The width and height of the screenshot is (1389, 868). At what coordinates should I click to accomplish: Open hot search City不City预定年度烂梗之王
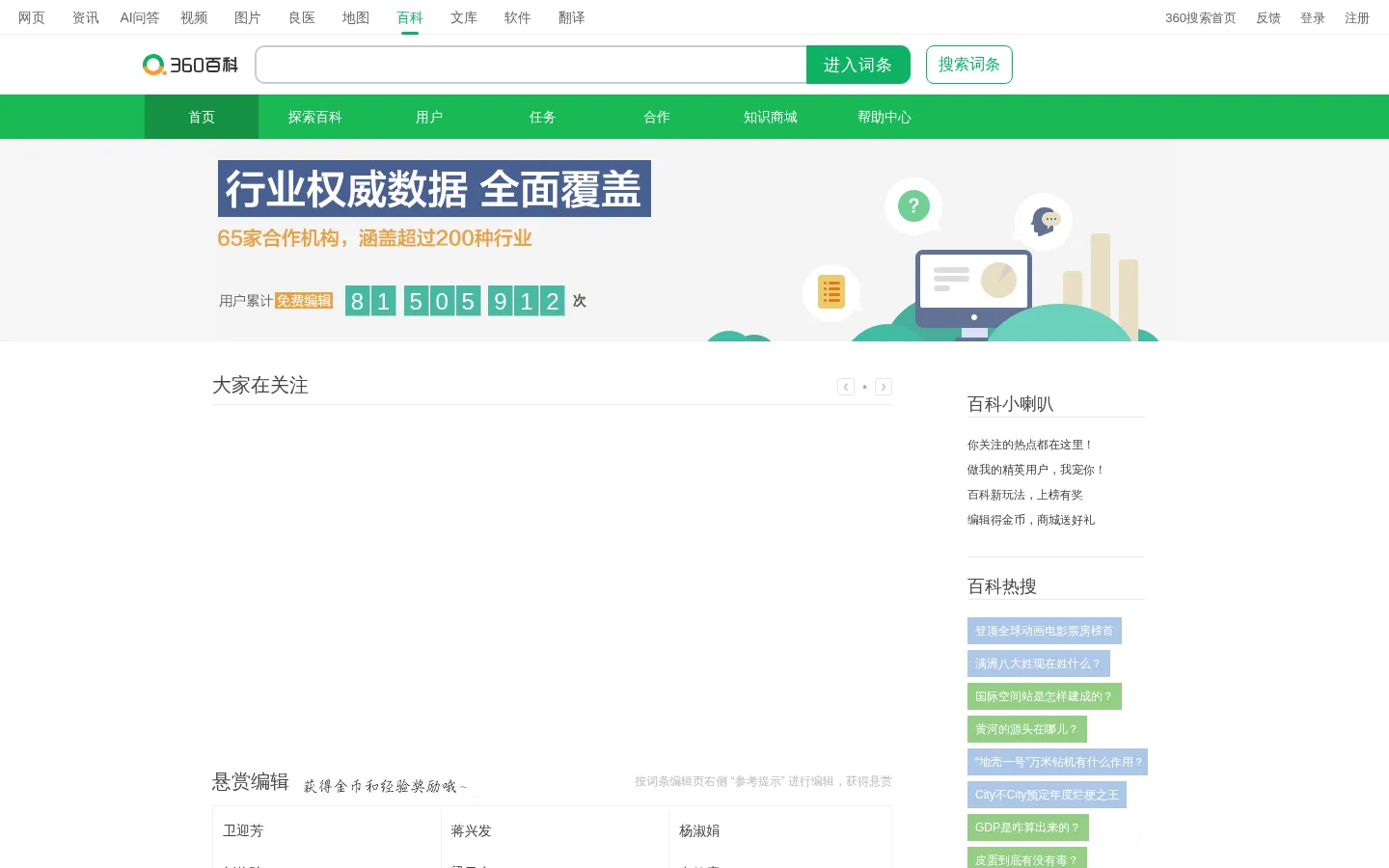coord(1047,795)
